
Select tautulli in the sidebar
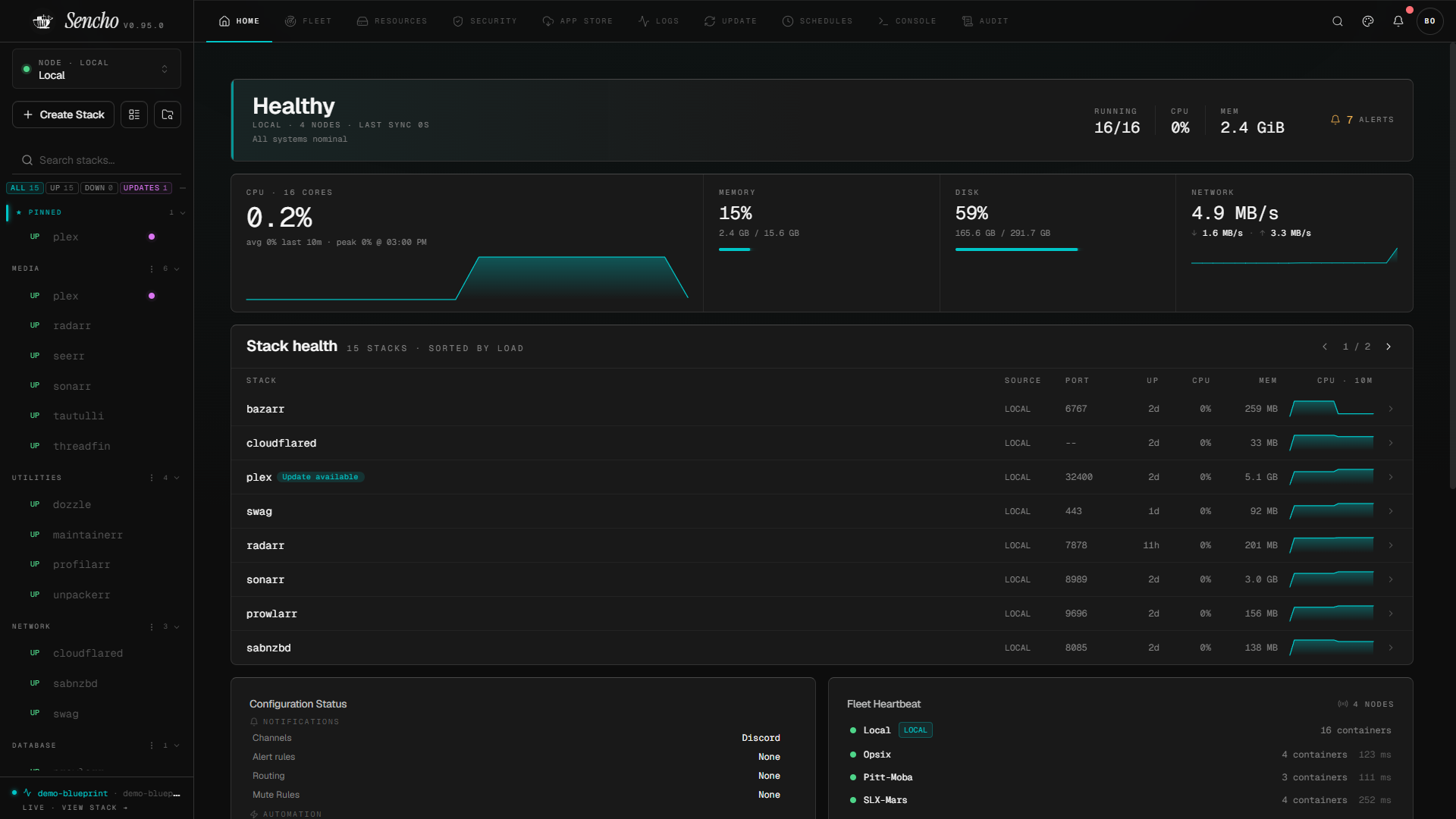coord(78,416)
